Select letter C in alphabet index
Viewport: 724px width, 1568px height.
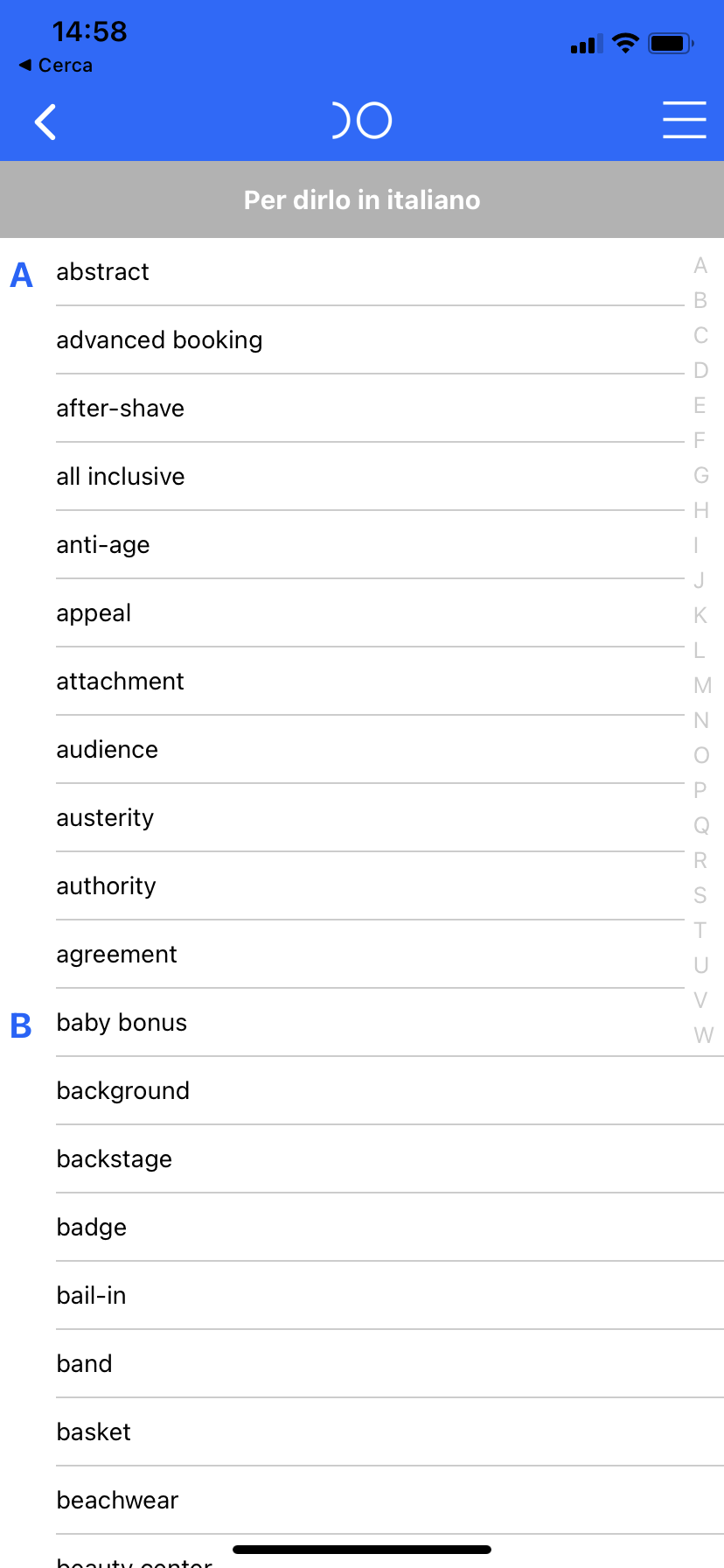click(700, 335)
